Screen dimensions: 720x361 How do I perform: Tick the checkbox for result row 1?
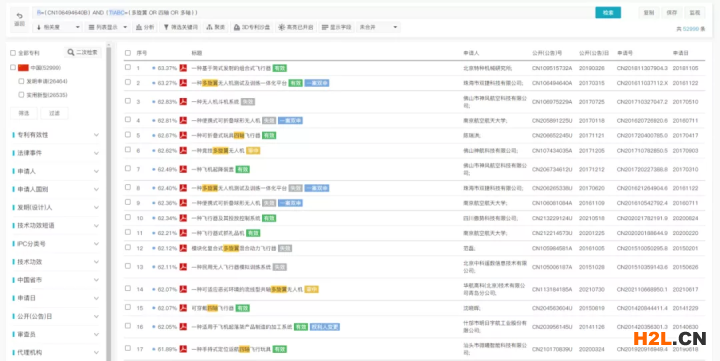(128, 67)
